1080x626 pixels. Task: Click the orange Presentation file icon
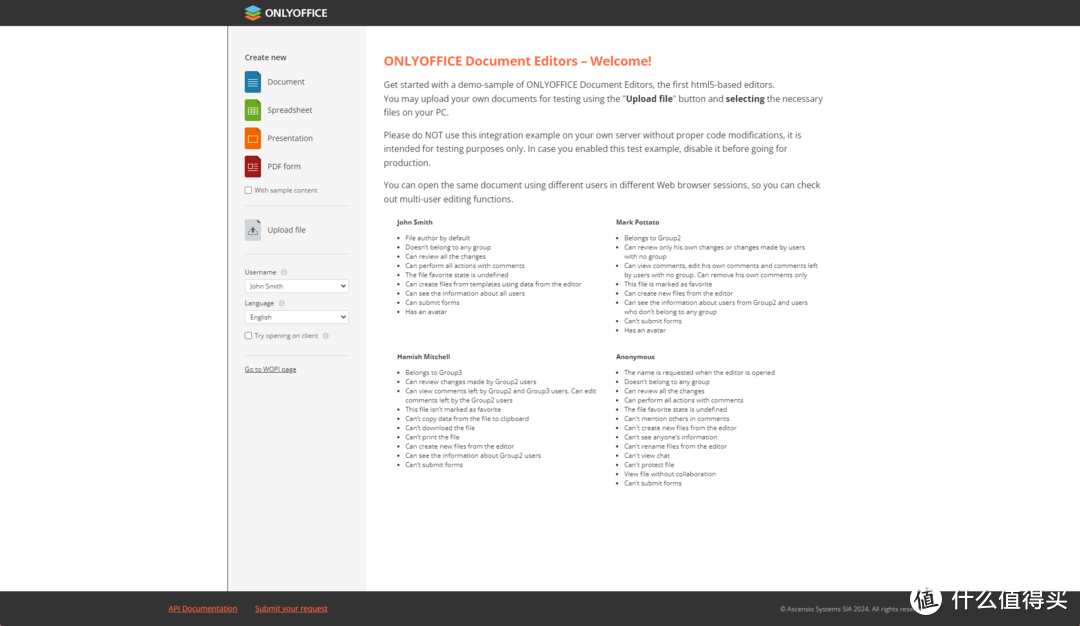[x=253, y=138]
